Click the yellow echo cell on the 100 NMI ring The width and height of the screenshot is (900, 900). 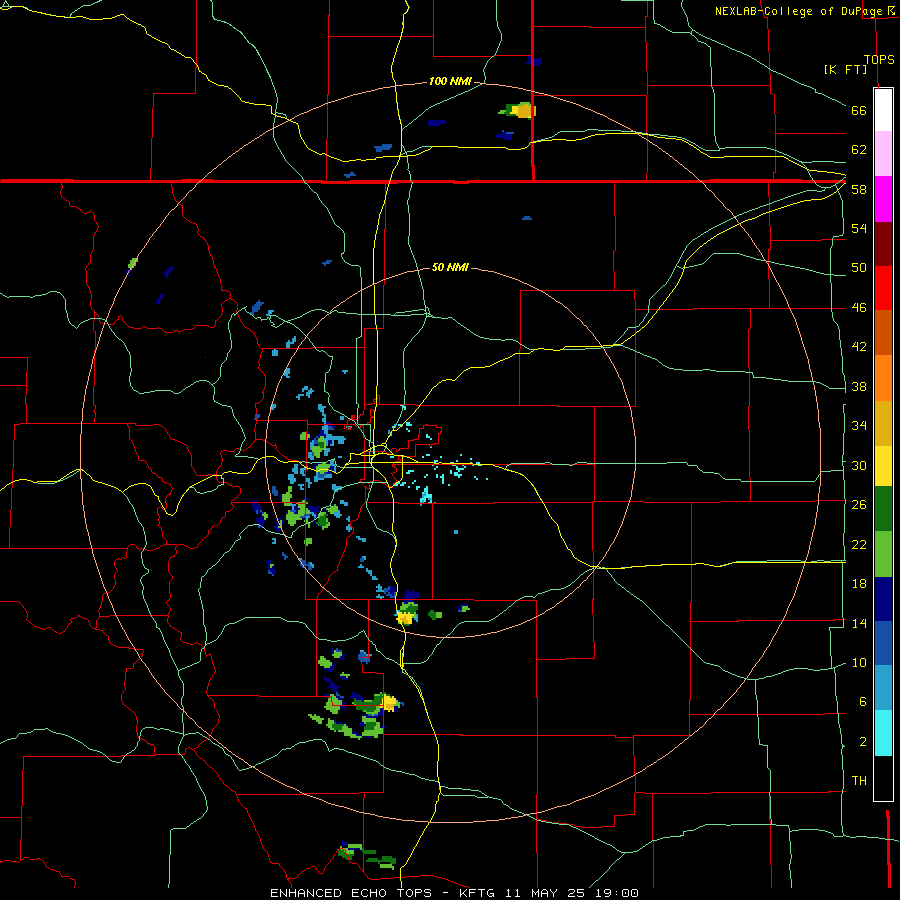(x=523, y=110)
